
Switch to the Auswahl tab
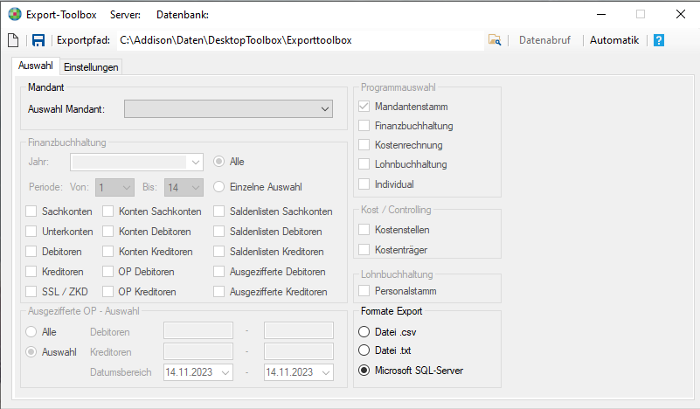tap(35, 66)
